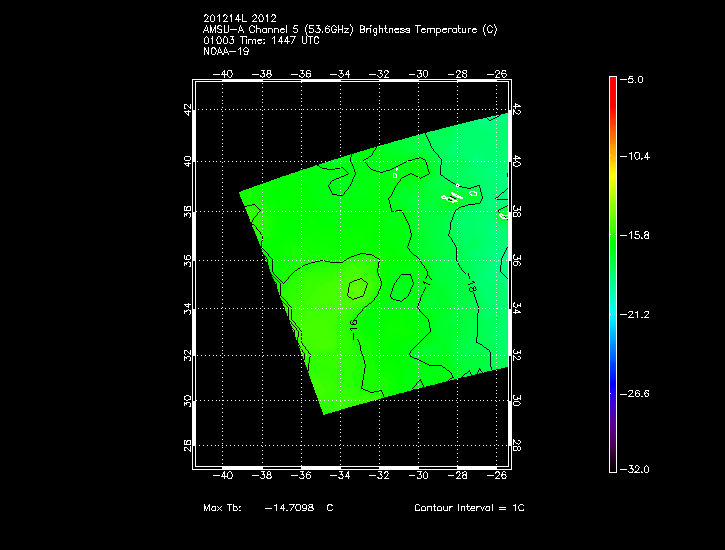Click the -32.0 color bar label
The height and width of the screenshot is (550, 725).
(x=636, y=468)
